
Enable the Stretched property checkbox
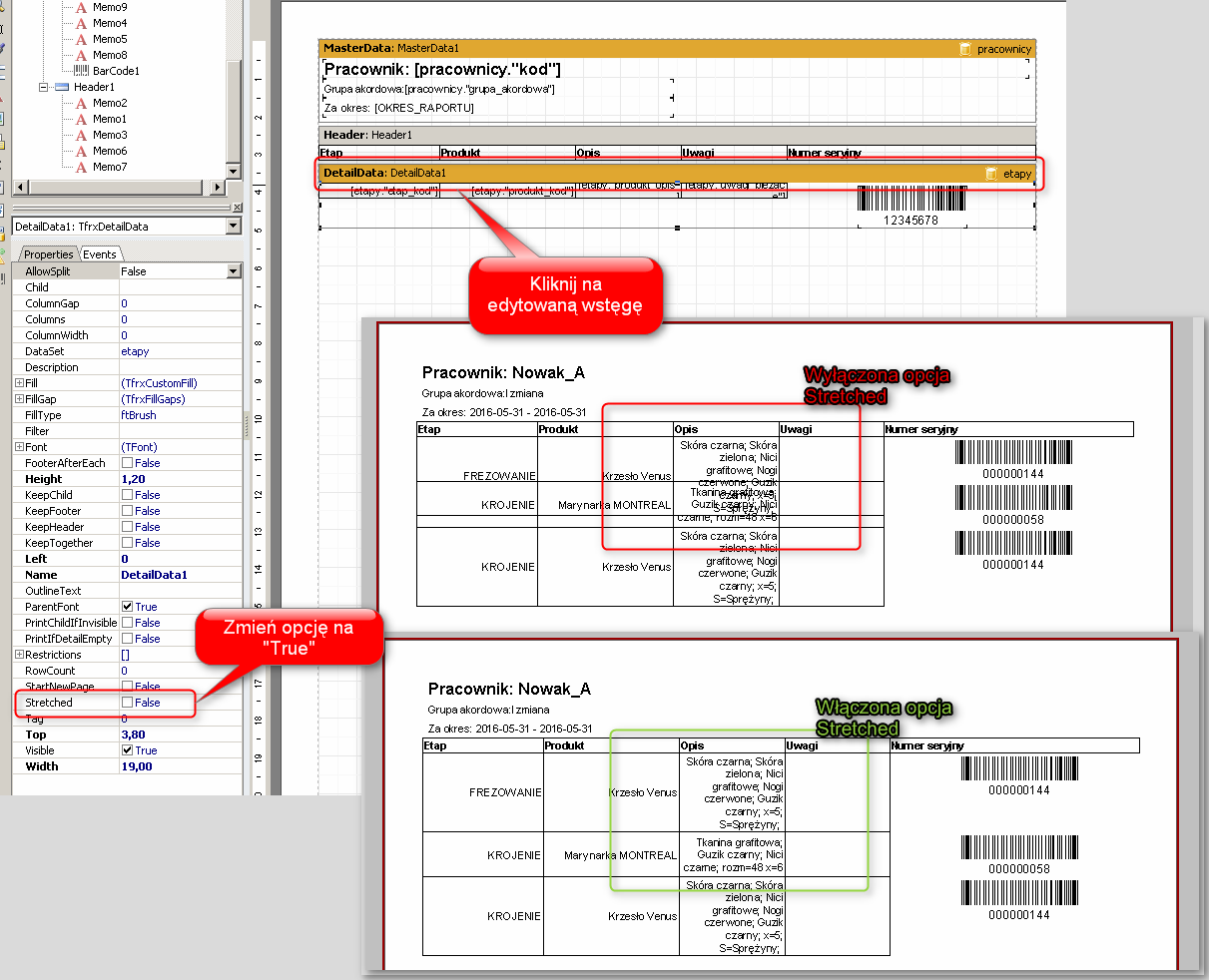[127, 703]
